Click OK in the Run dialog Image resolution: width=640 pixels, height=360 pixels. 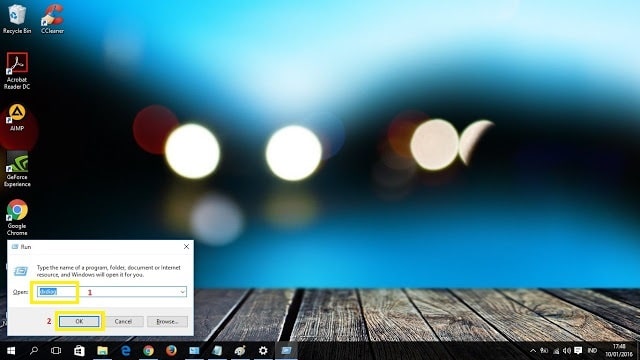click(79, 322)
